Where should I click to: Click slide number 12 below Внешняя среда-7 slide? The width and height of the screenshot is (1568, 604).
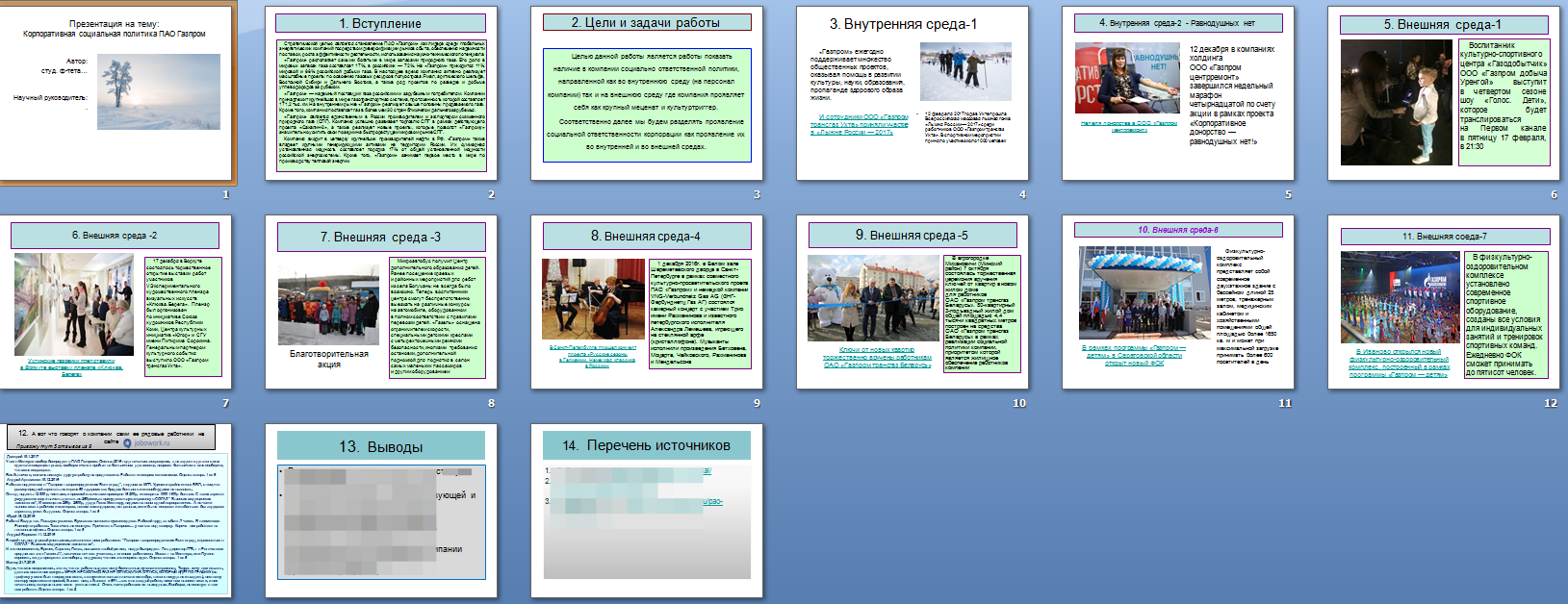(1551, 403)
